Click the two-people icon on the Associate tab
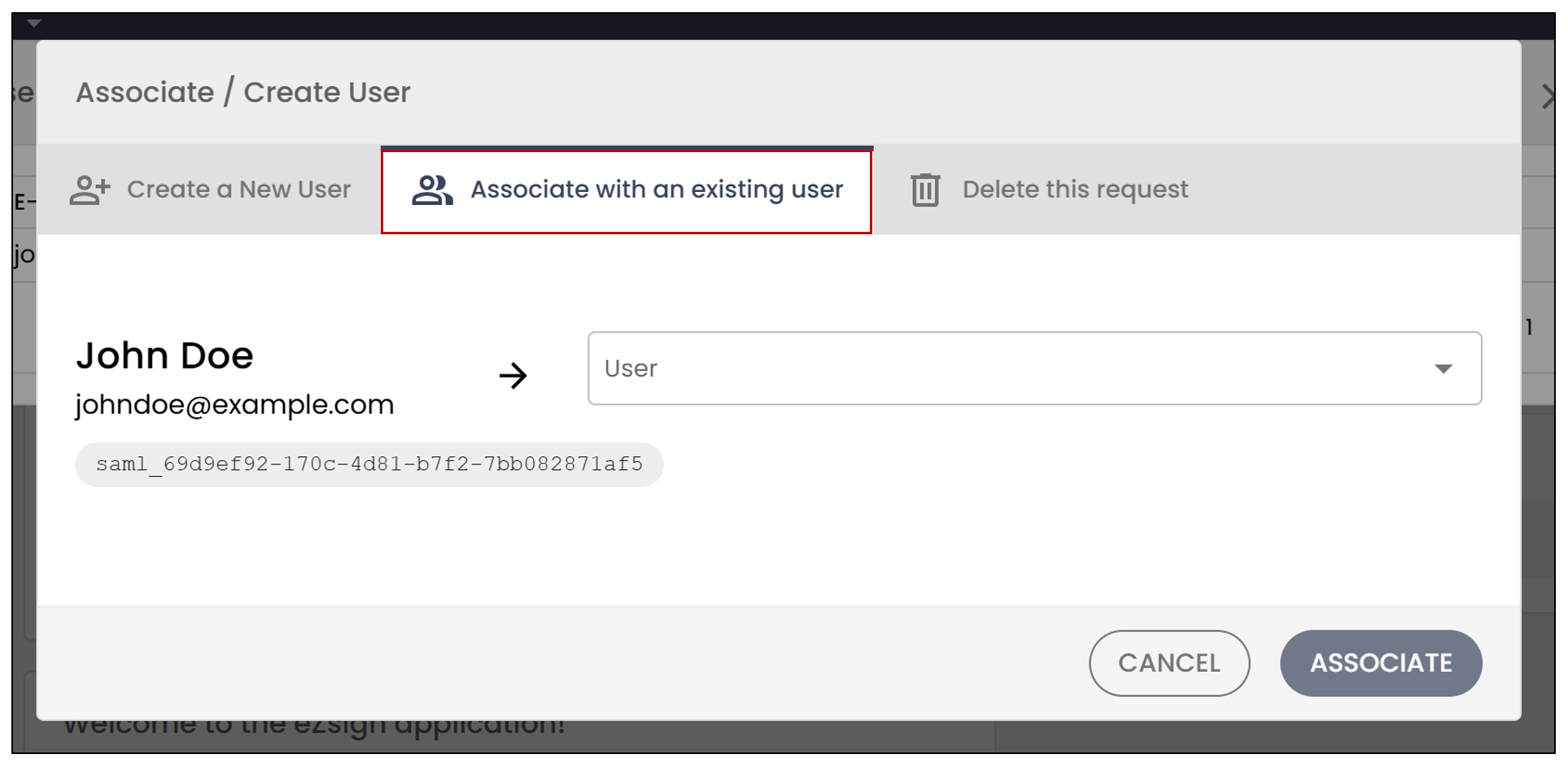The height and width of the screenshot is (763, 1568). 432,190
